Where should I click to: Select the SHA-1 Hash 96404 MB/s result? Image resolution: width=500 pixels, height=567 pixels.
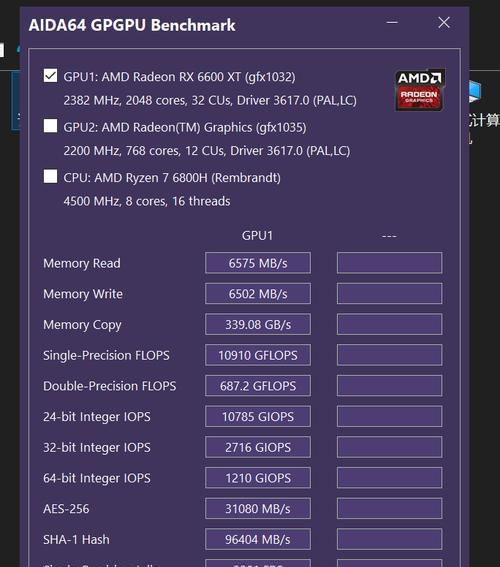[x=258, y=540]
